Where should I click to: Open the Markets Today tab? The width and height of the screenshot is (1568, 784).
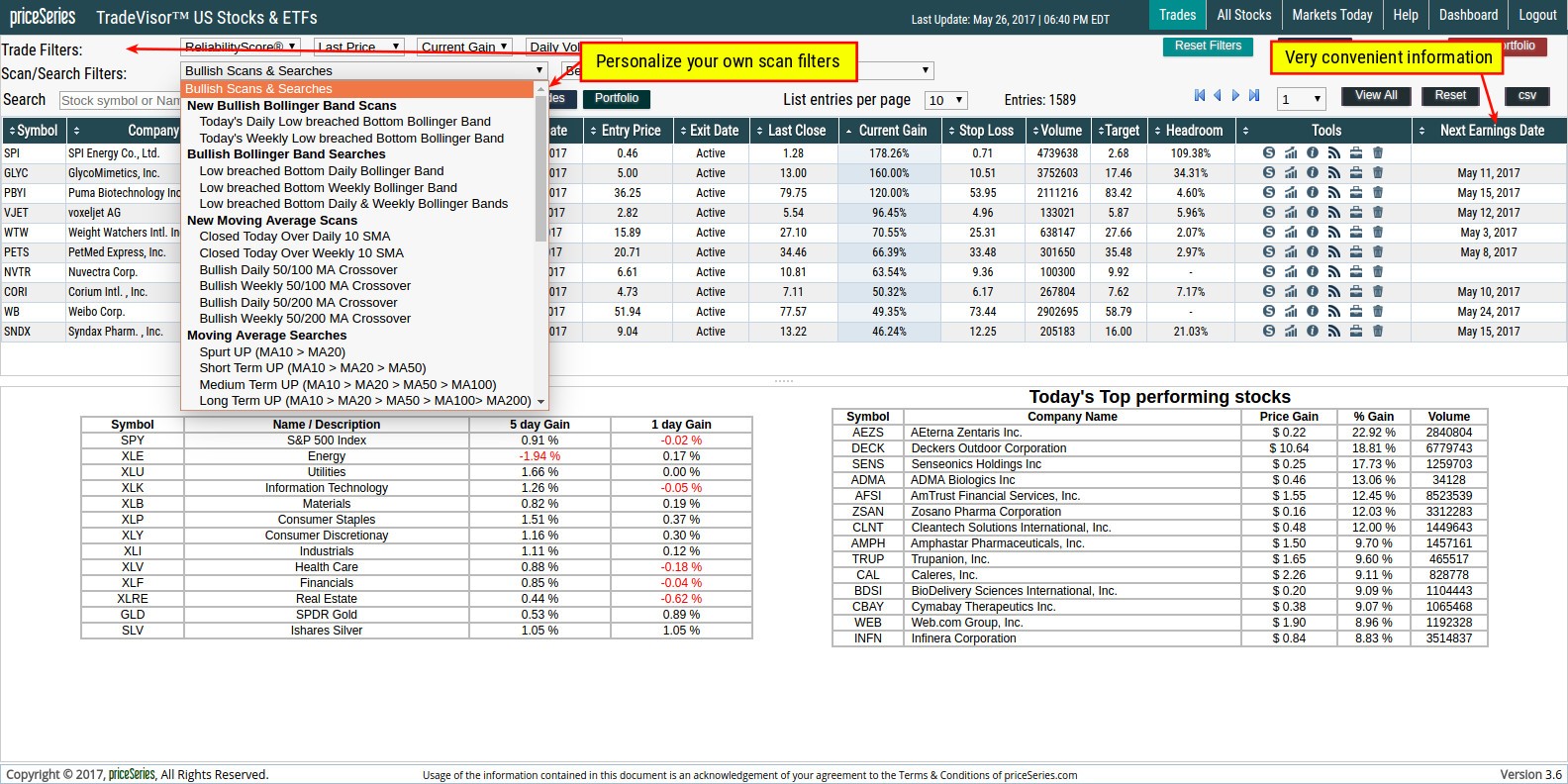coord(1332,15)
